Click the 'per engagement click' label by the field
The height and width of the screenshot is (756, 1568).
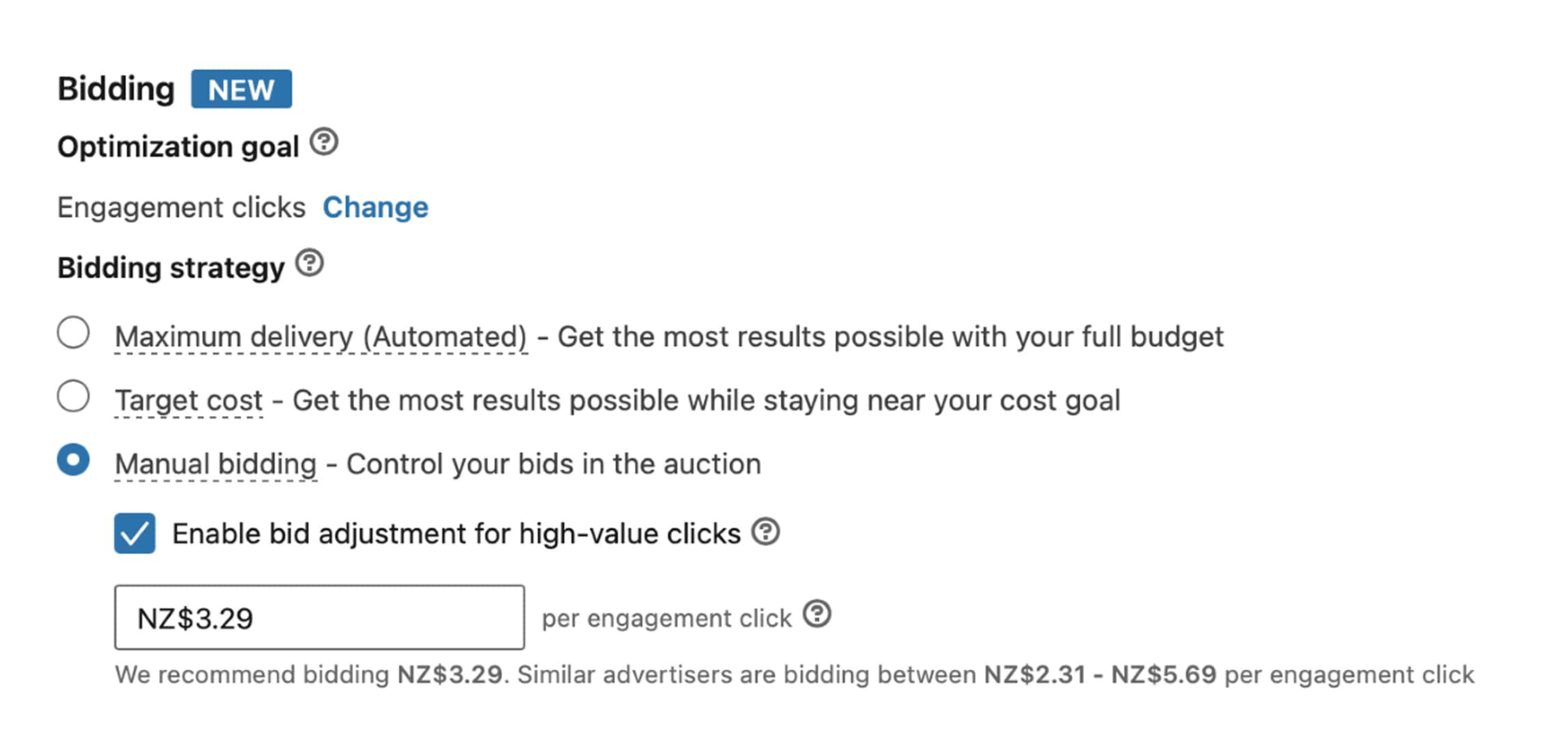(x=666, y=618)
